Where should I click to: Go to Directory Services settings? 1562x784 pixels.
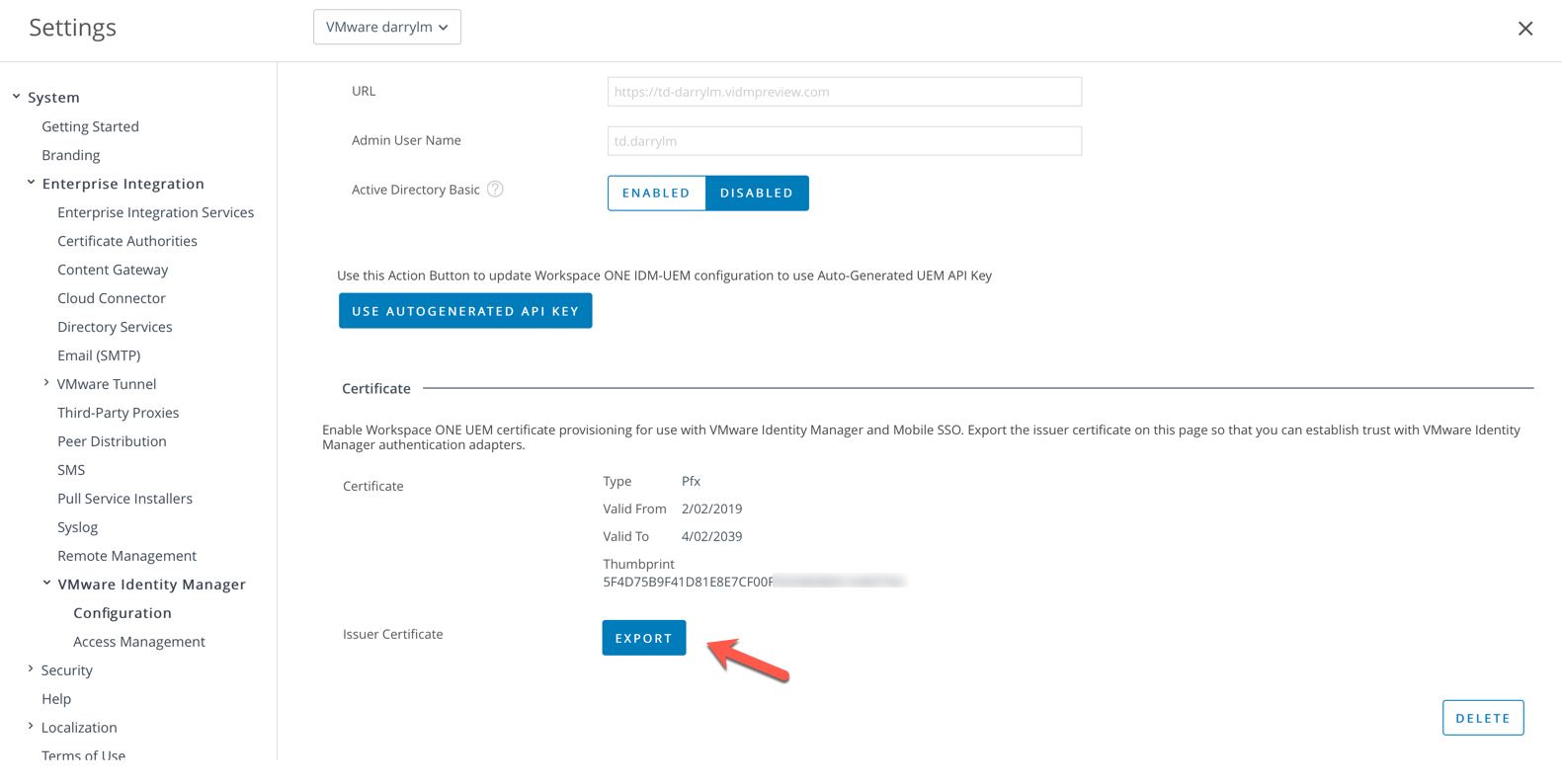click(x=115, y=327)
